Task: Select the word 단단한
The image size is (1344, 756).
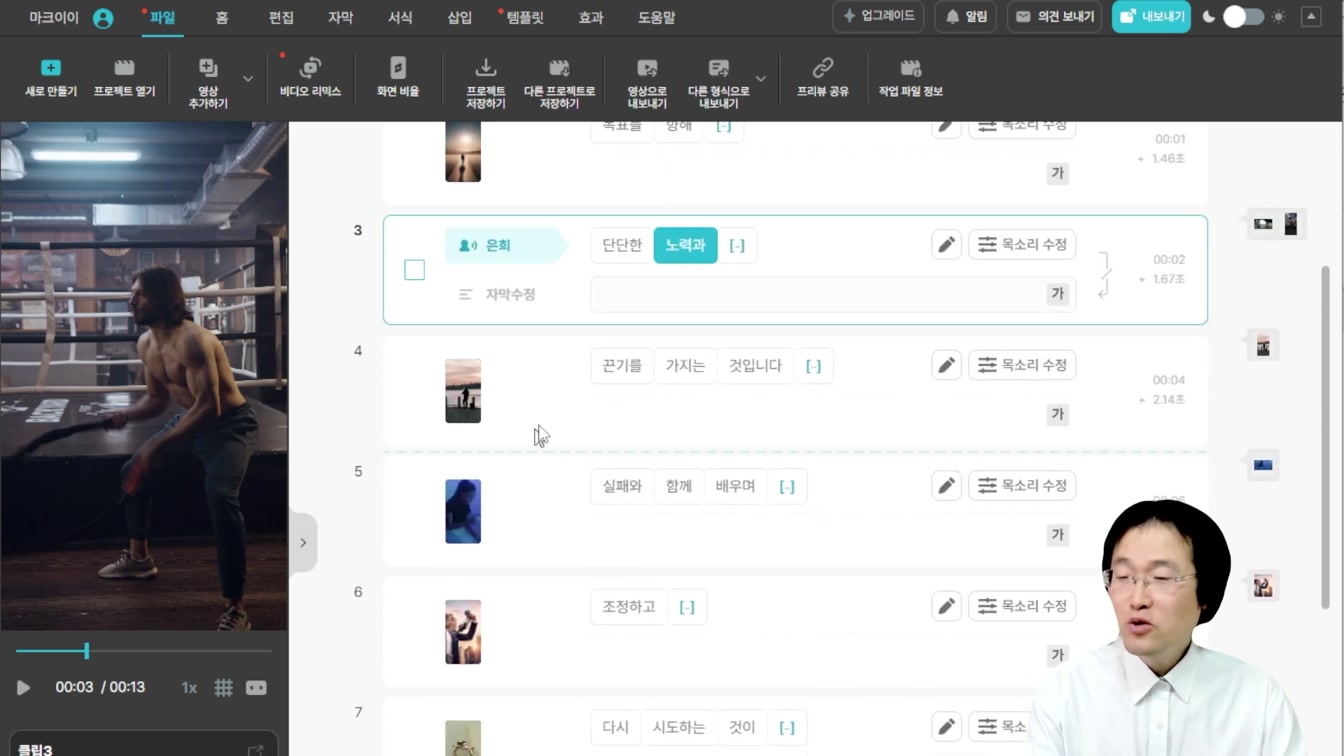Action: tap(622, 245)
